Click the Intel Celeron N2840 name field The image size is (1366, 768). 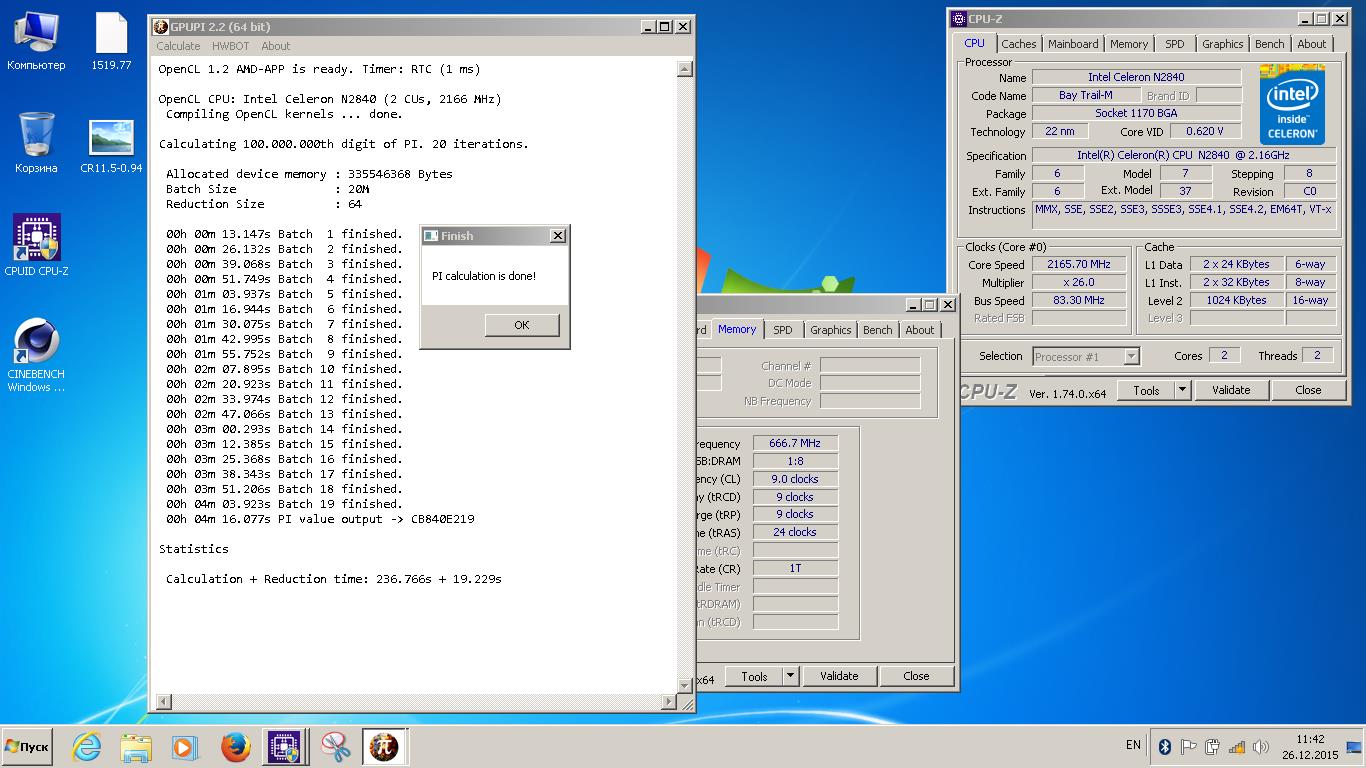coord(1136,77)
